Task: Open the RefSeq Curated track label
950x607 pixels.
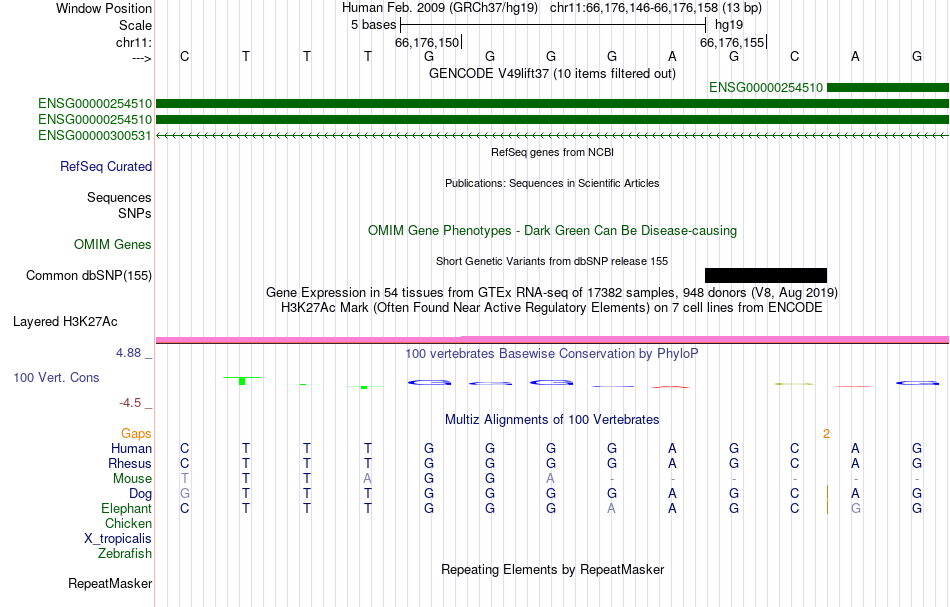Action: pos(105,167)
